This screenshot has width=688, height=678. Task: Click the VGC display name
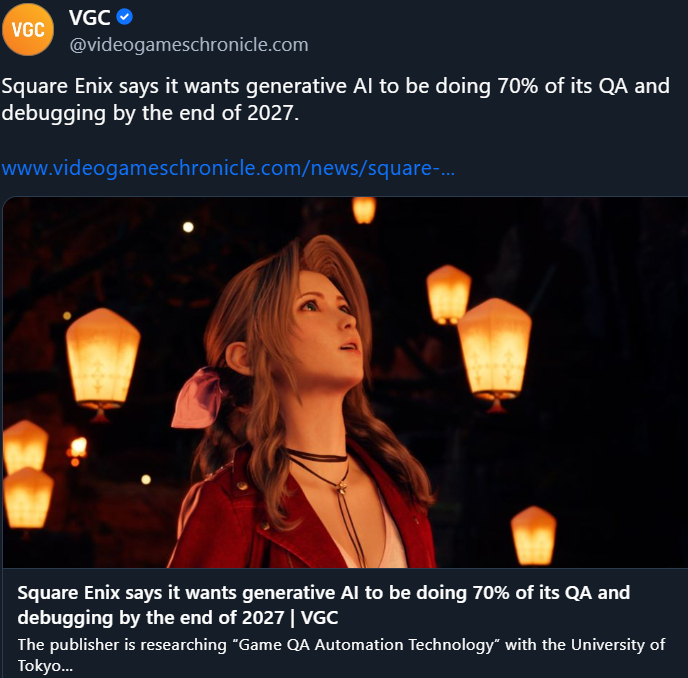(88, 18)
